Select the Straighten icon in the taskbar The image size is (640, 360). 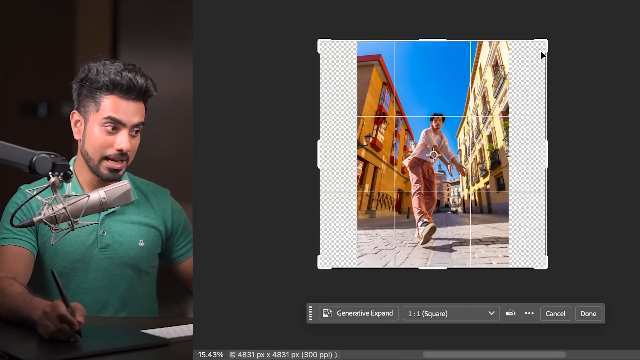[510, 313]
